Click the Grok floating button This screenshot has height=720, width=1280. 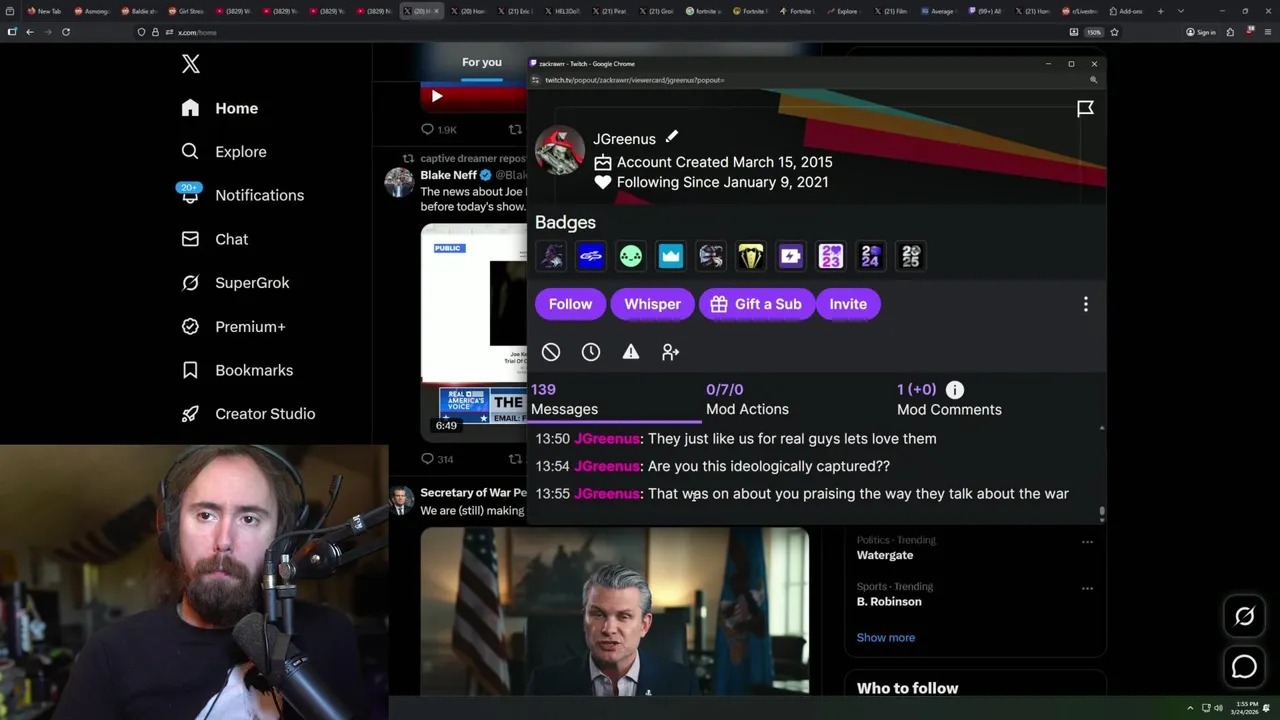1244,617
